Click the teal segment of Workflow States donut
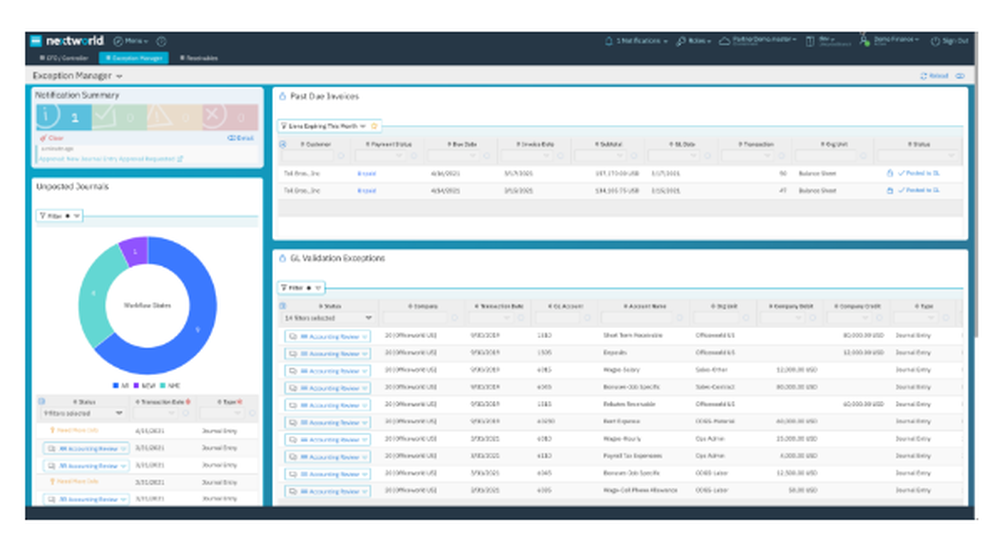The image size is (1000, 535). point(94,293)
